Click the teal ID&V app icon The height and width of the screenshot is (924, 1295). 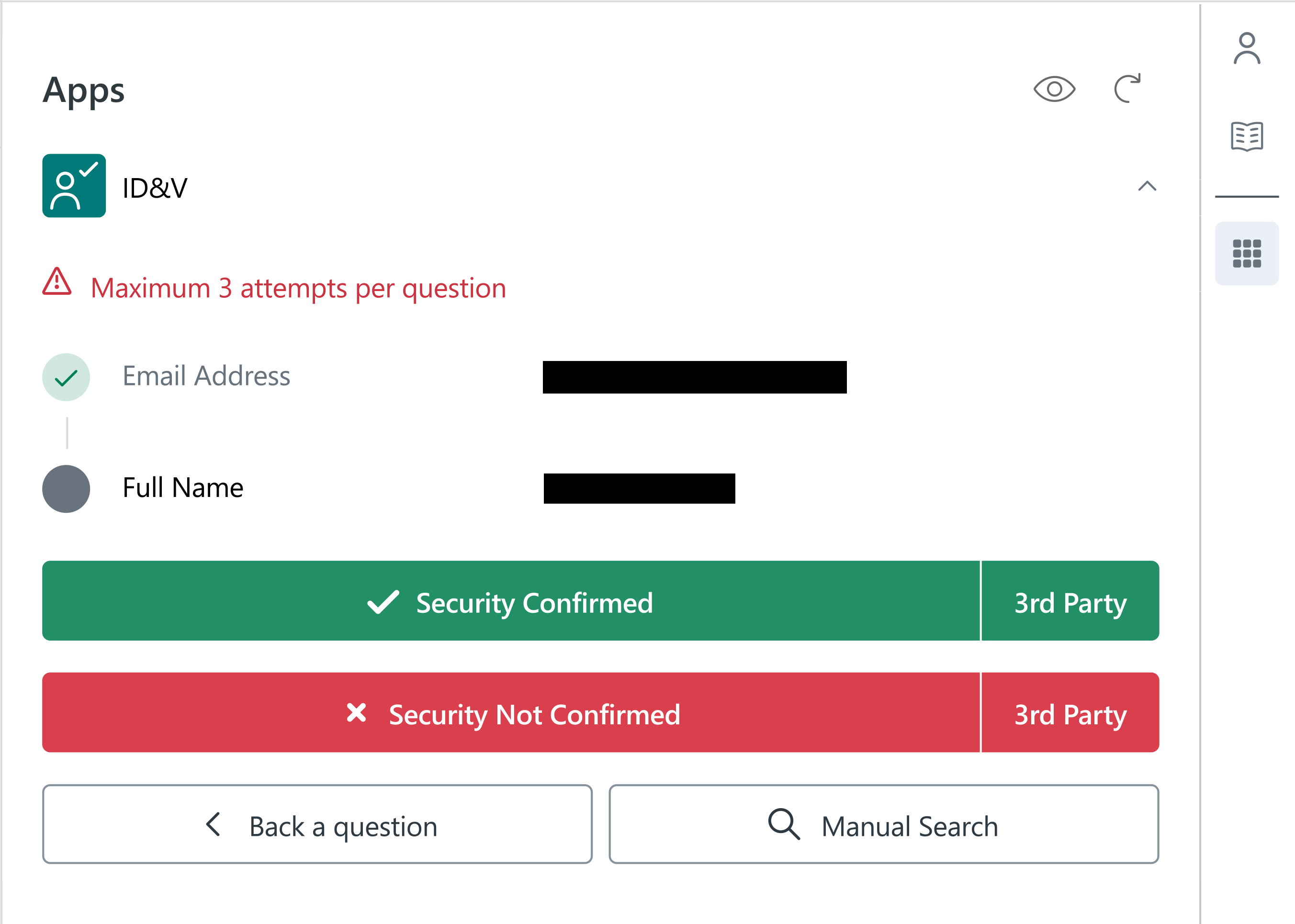pos(74,185)
